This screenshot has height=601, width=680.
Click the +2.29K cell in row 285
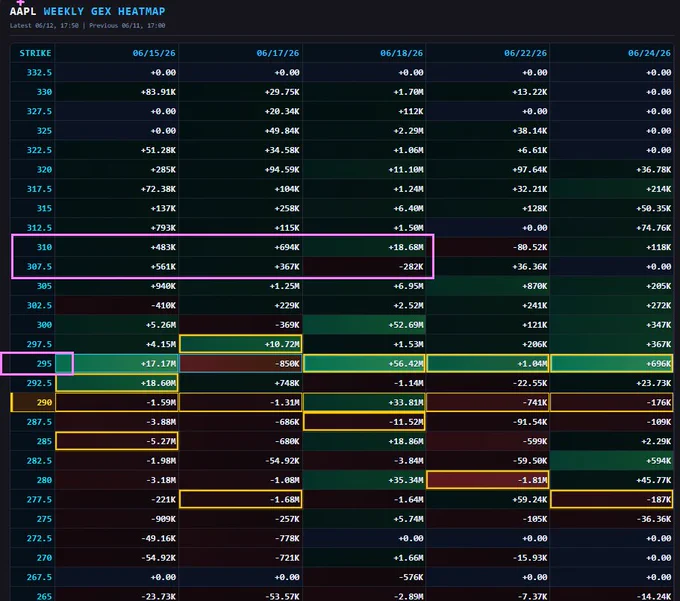click(612, 441)
